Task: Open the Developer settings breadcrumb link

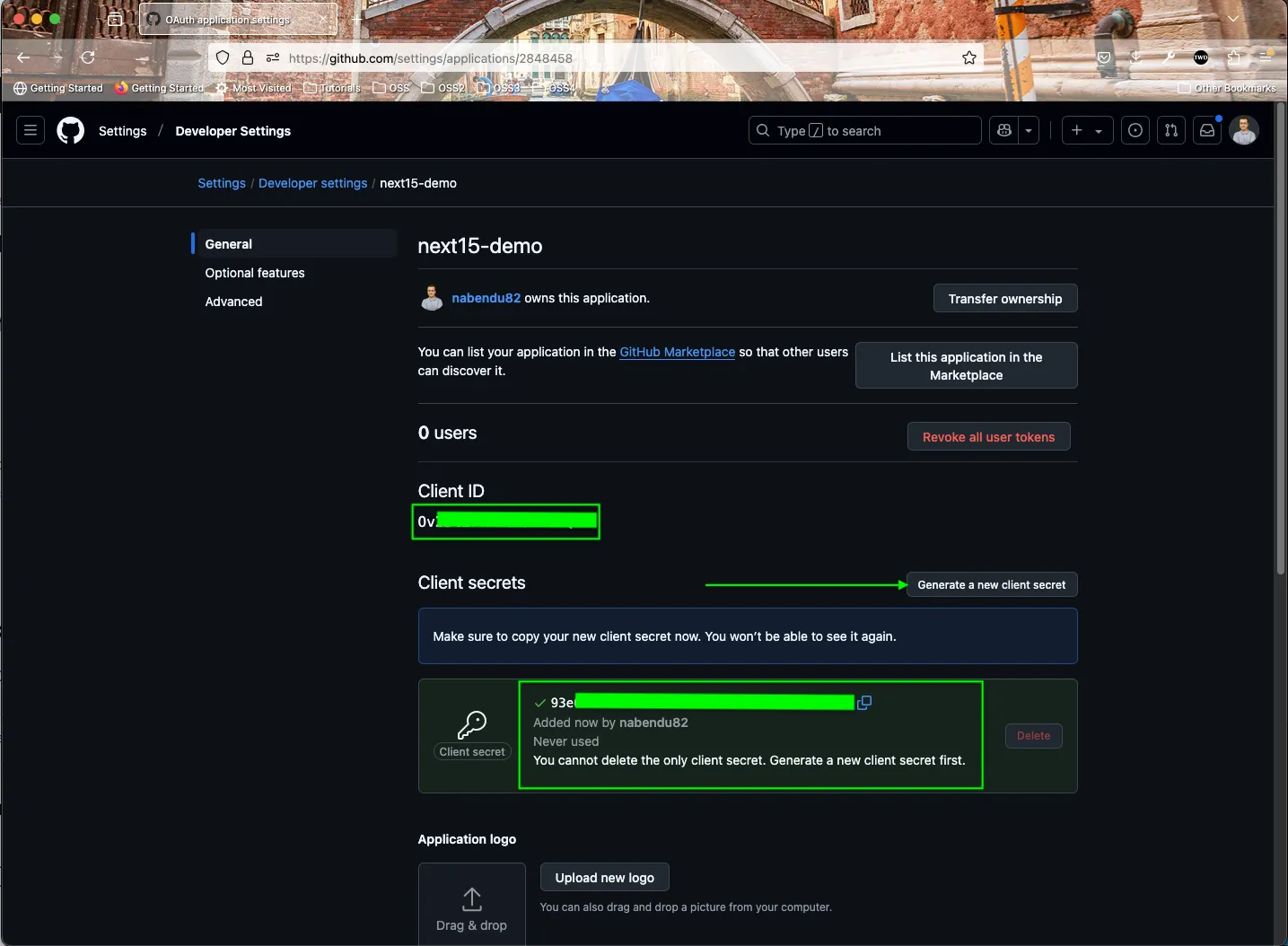Action: click(x=312, y=183)
